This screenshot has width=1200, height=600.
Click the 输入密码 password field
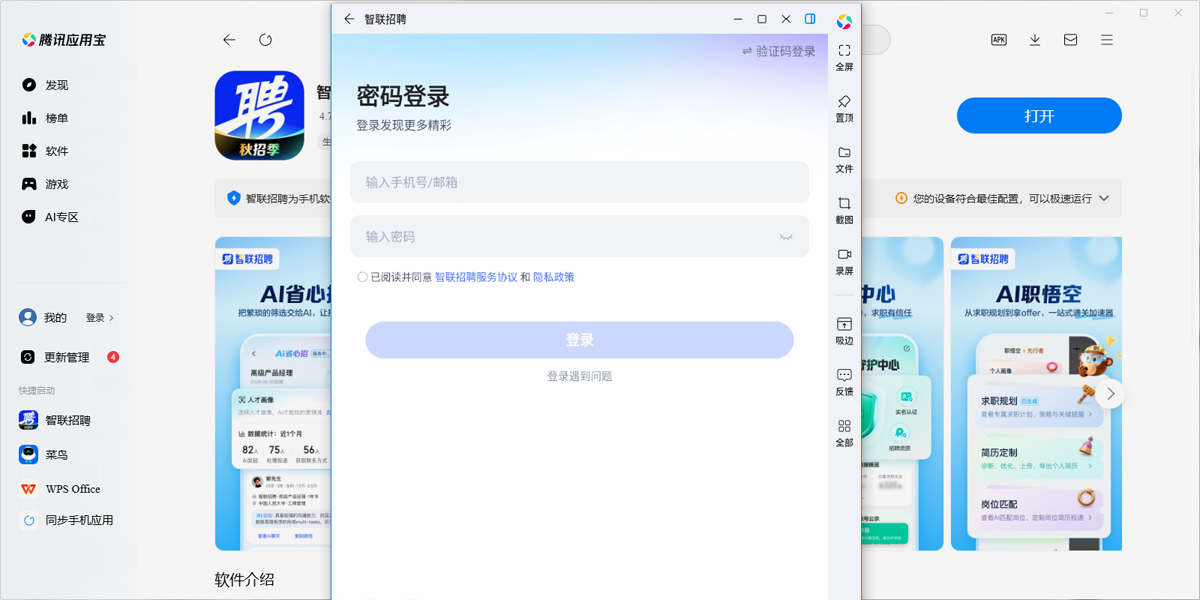[579, 237]
